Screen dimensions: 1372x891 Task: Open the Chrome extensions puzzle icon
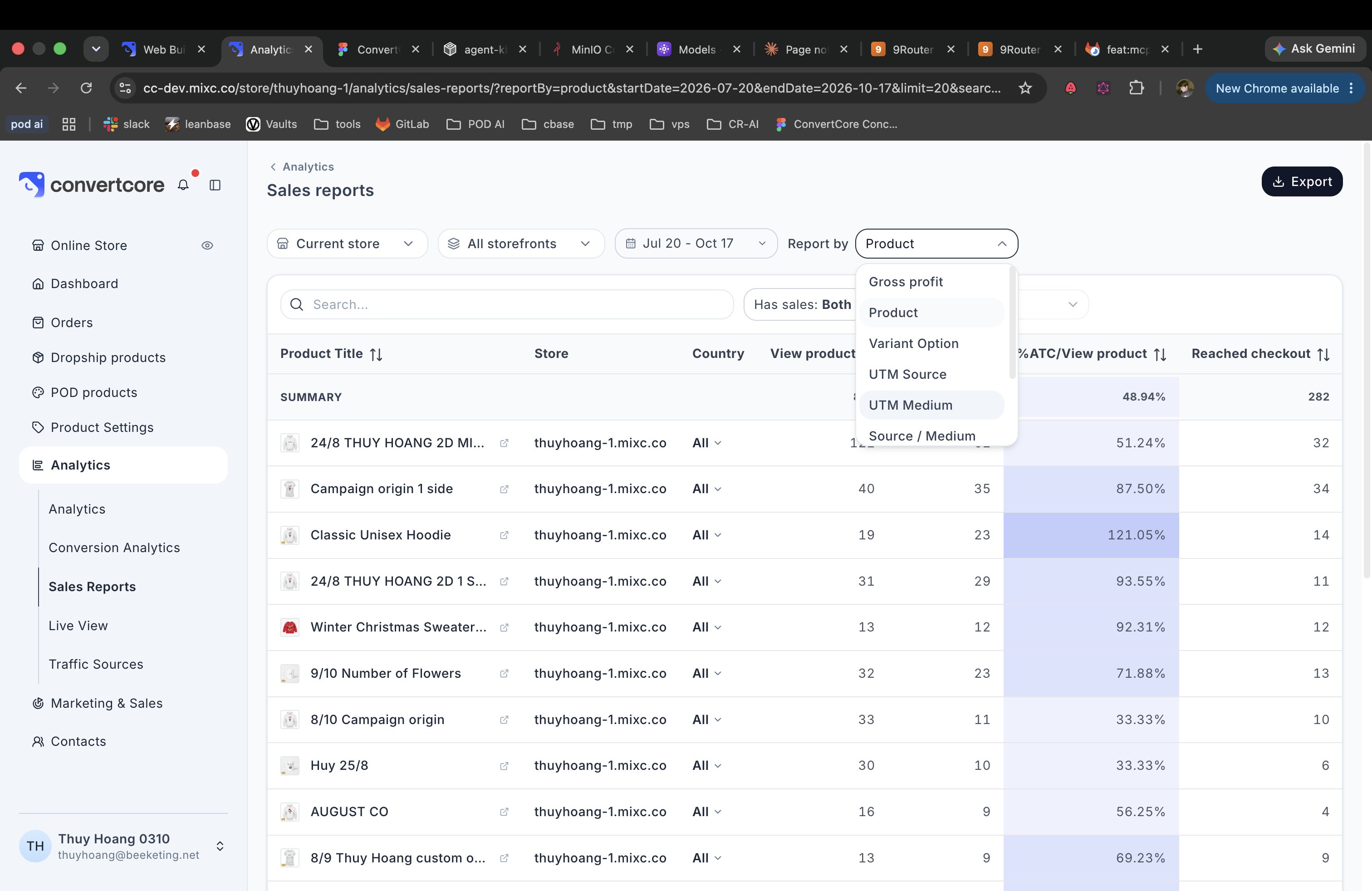tap(1136, 88)
